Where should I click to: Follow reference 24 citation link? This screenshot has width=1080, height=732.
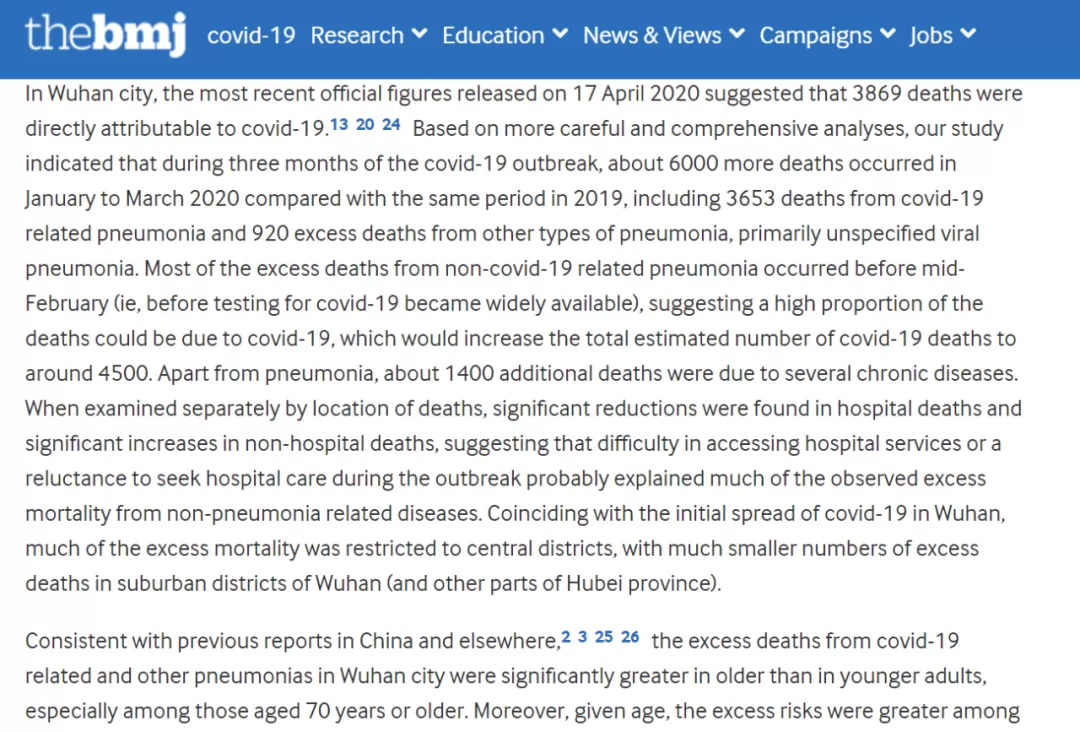(391, 125)
